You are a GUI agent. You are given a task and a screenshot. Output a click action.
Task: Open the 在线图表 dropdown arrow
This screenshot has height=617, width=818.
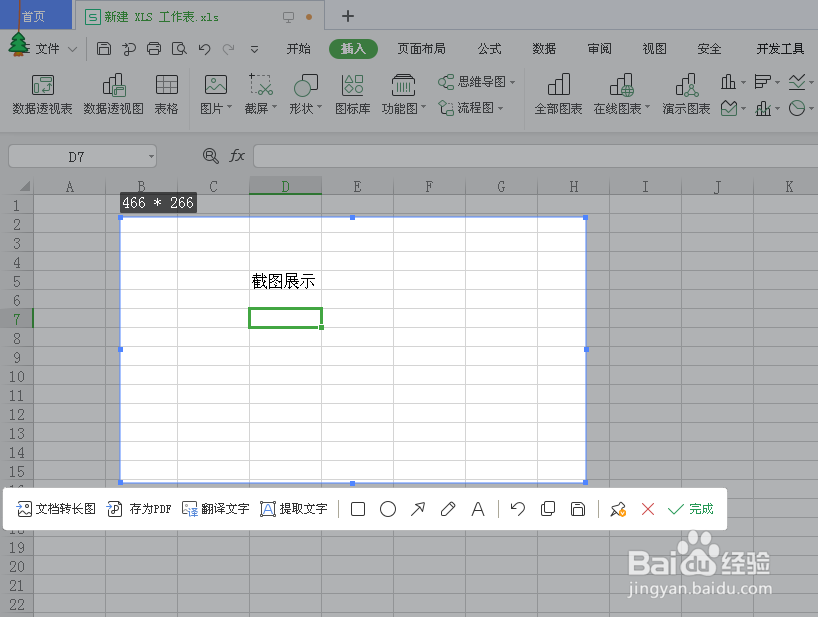[648, 108]
